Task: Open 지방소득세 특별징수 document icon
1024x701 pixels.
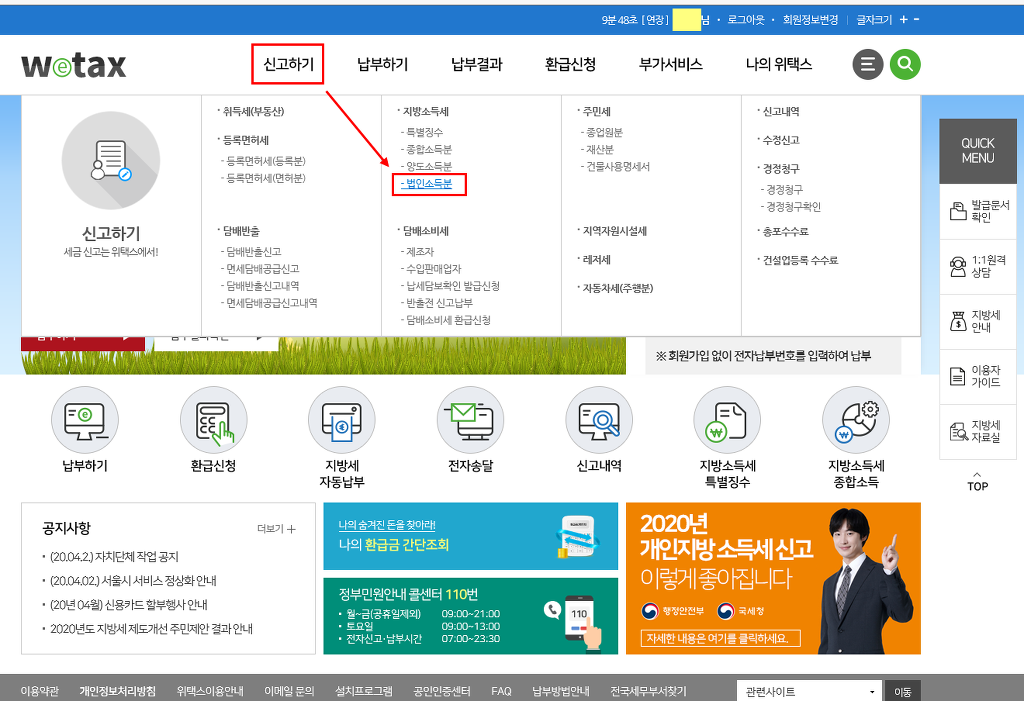Action: (x=728, y=420)
